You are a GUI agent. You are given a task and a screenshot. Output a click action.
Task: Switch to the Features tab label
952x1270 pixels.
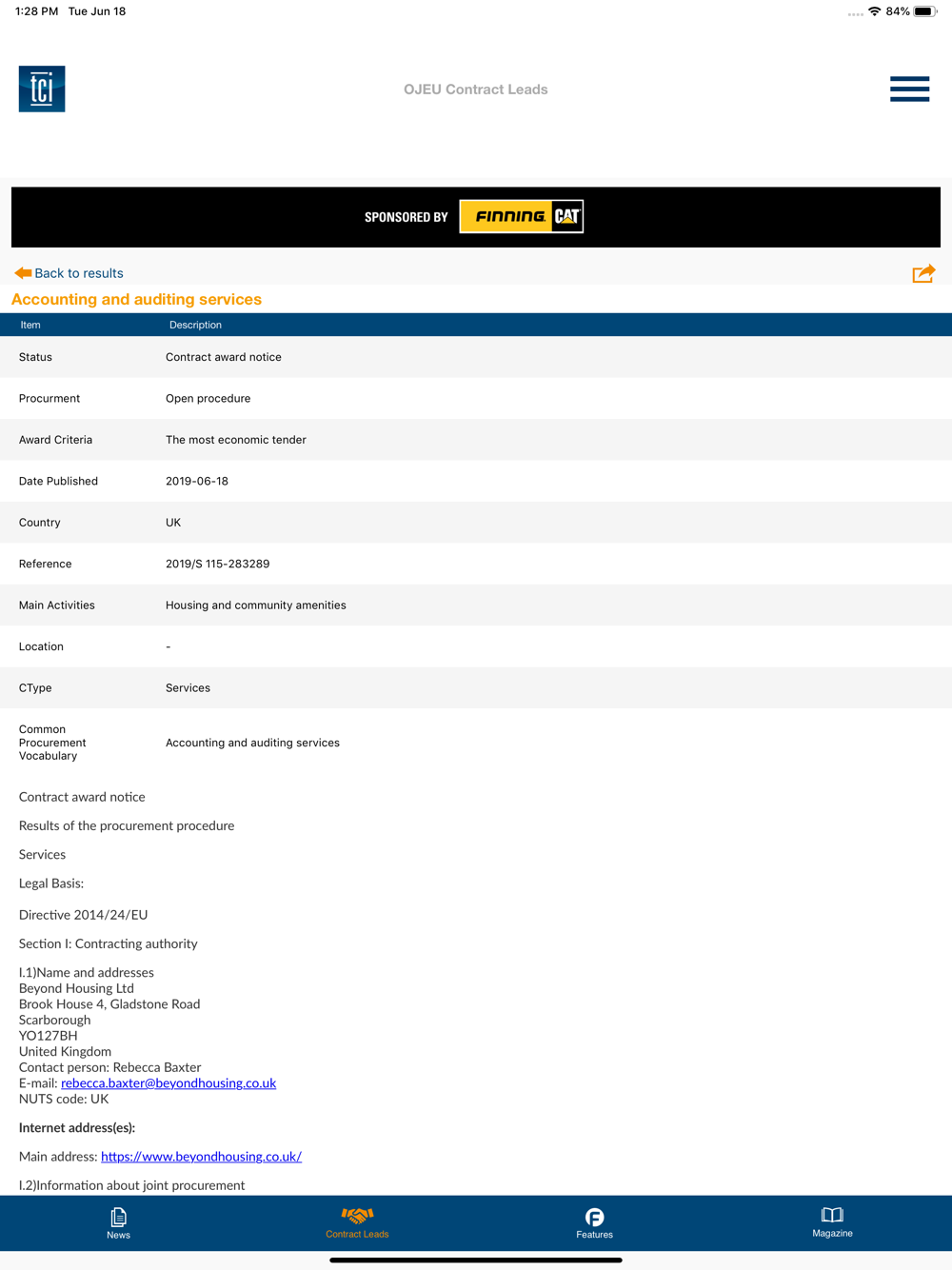coord(594,1235)
